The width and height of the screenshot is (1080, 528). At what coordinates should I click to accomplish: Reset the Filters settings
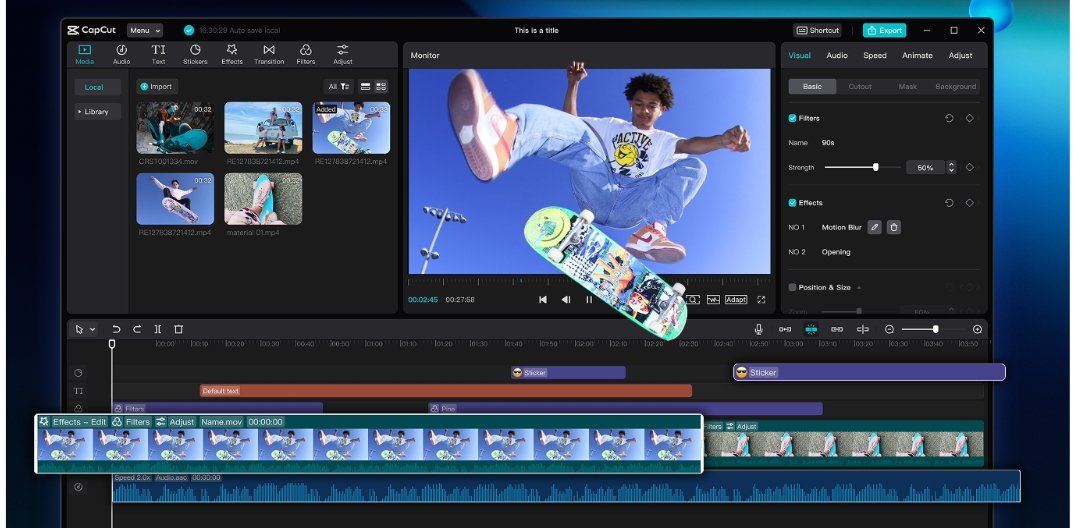949,118
